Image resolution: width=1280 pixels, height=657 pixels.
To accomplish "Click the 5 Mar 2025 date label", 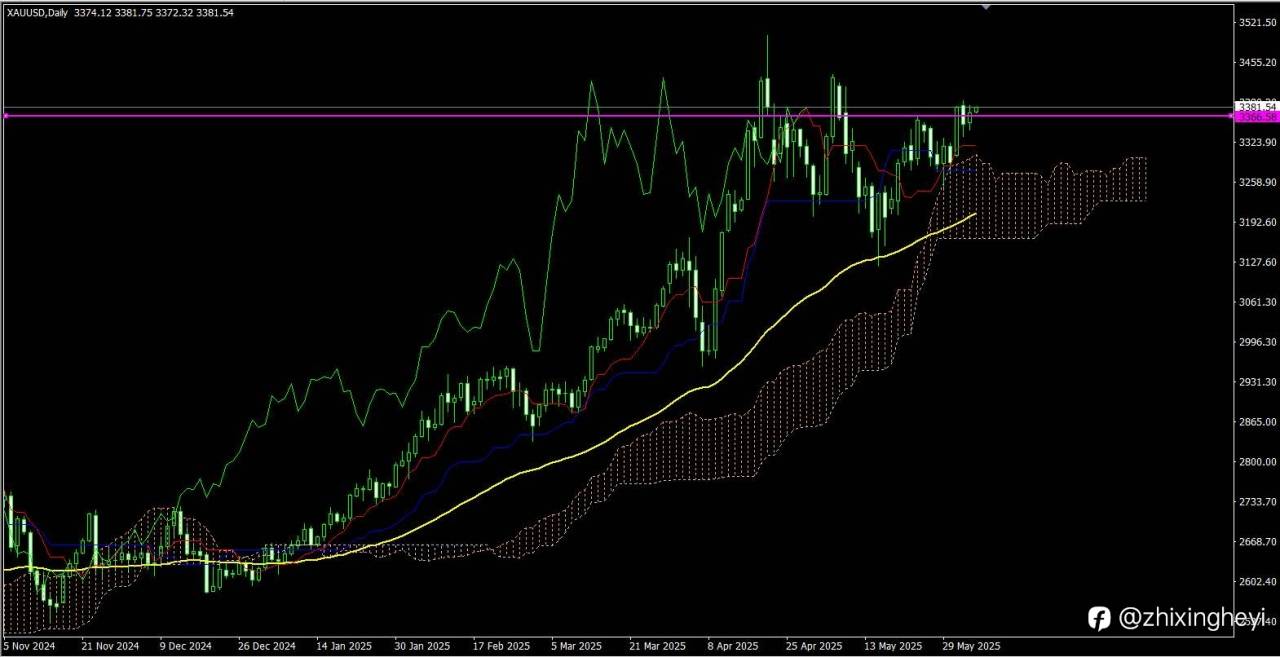I will (579, 646).
